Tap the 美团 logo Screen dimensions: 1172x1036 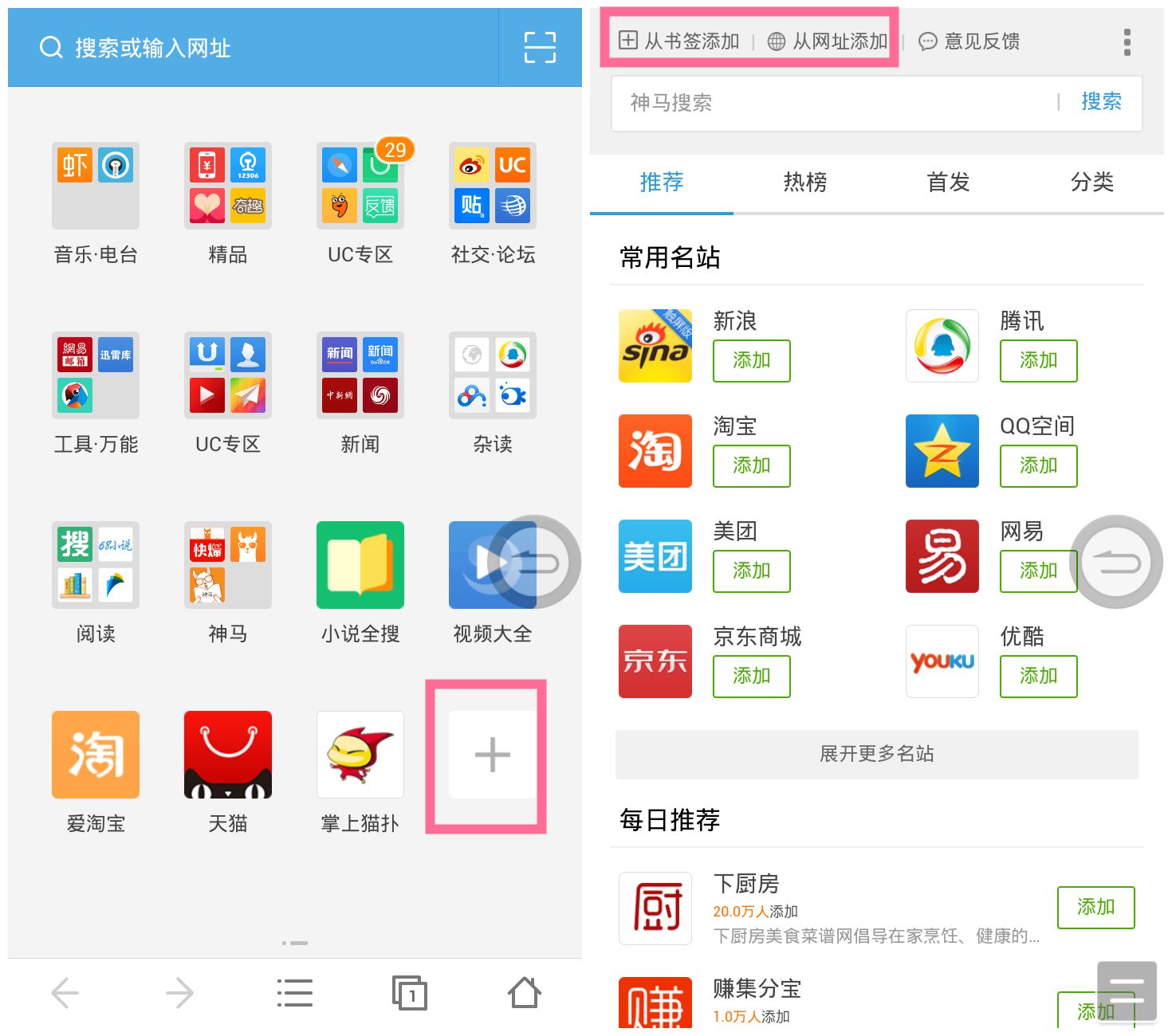point(655,556)
